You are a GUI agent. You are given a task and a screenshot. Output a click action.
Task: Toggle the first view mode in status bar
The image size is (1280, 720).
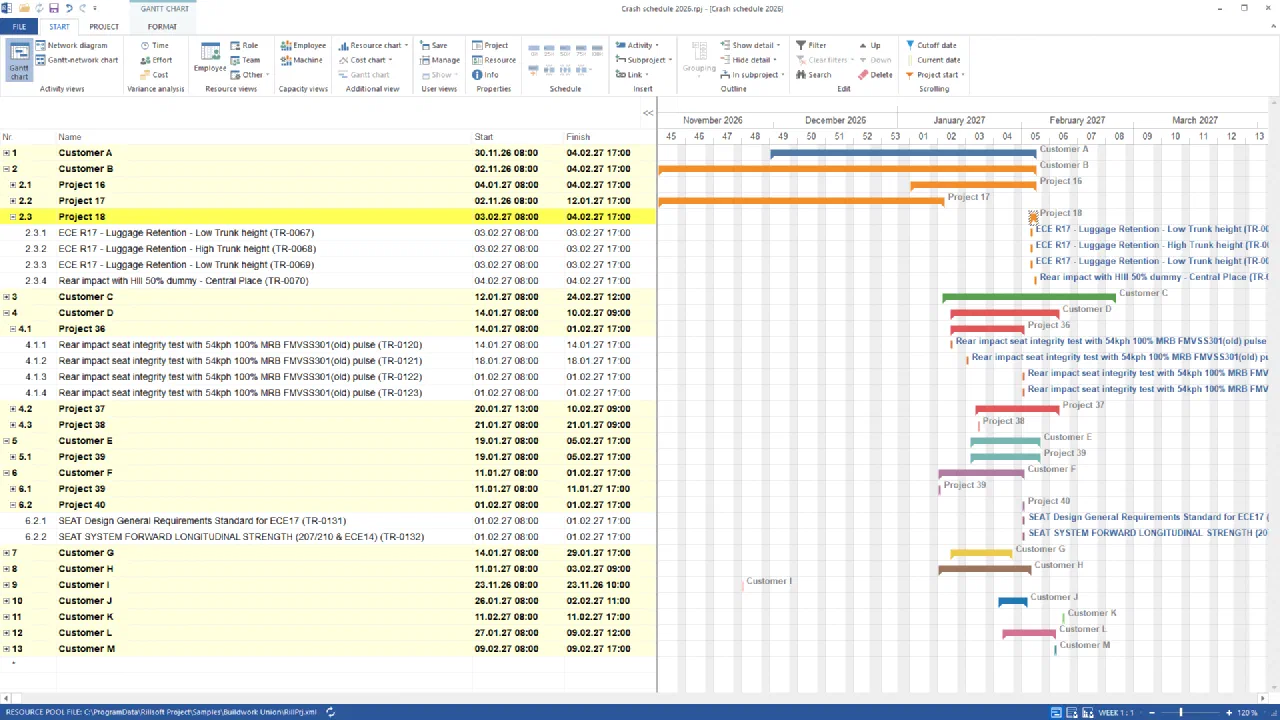[x=1056, y=712]
